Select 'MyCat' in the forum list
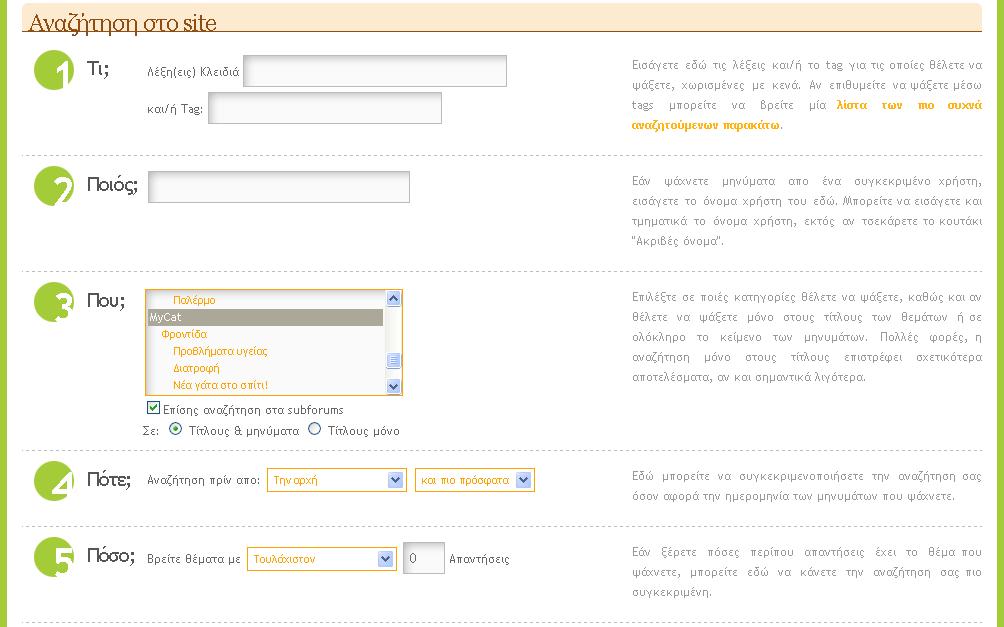1004x627 pixels. click(265, 317)
